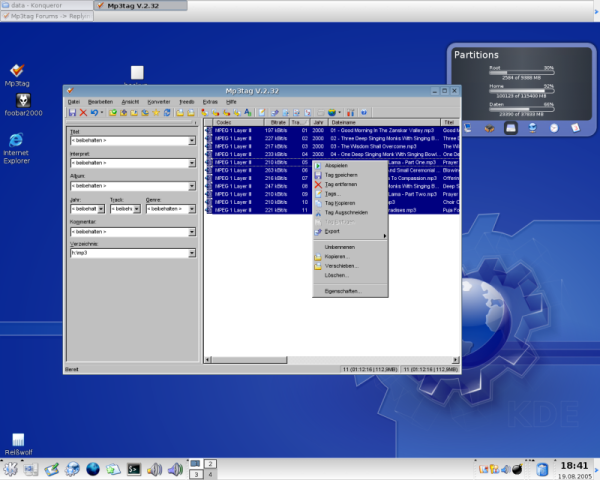
Task: Open the Extras menu
Action: click(x=210, y=102)
